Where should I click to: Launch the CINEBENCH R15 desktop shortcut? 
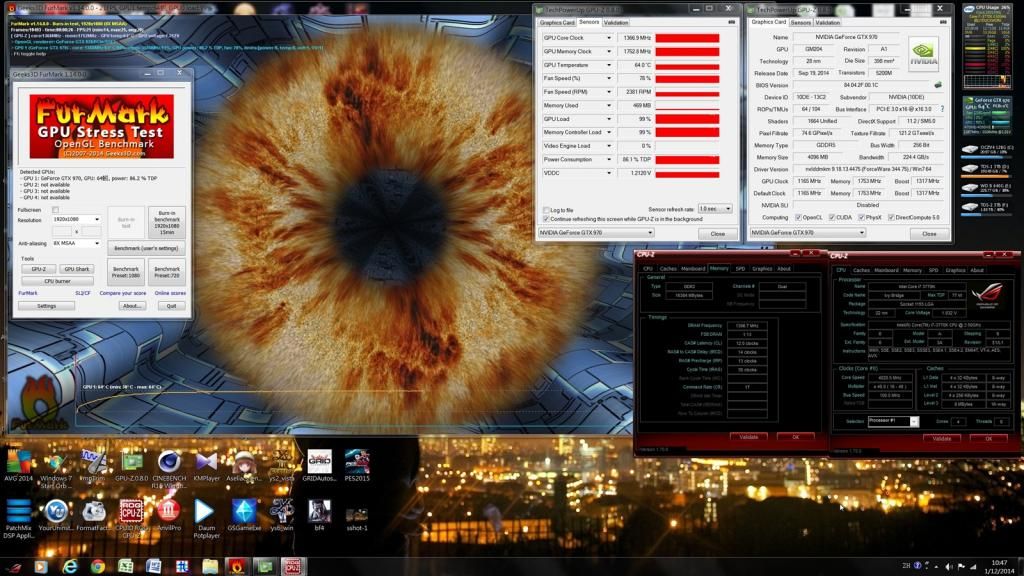point(169,468)
